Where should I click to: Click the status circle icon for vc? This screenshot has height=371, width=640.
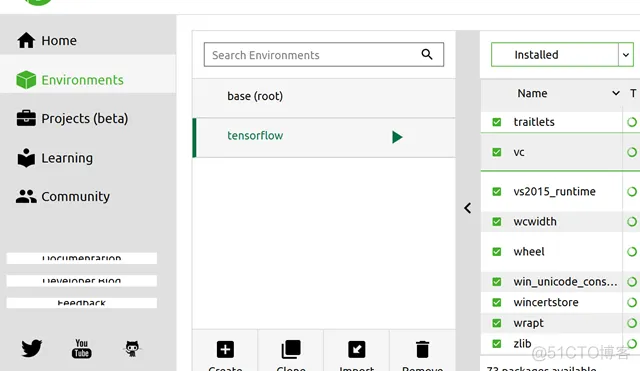click(x=632, y=152)
